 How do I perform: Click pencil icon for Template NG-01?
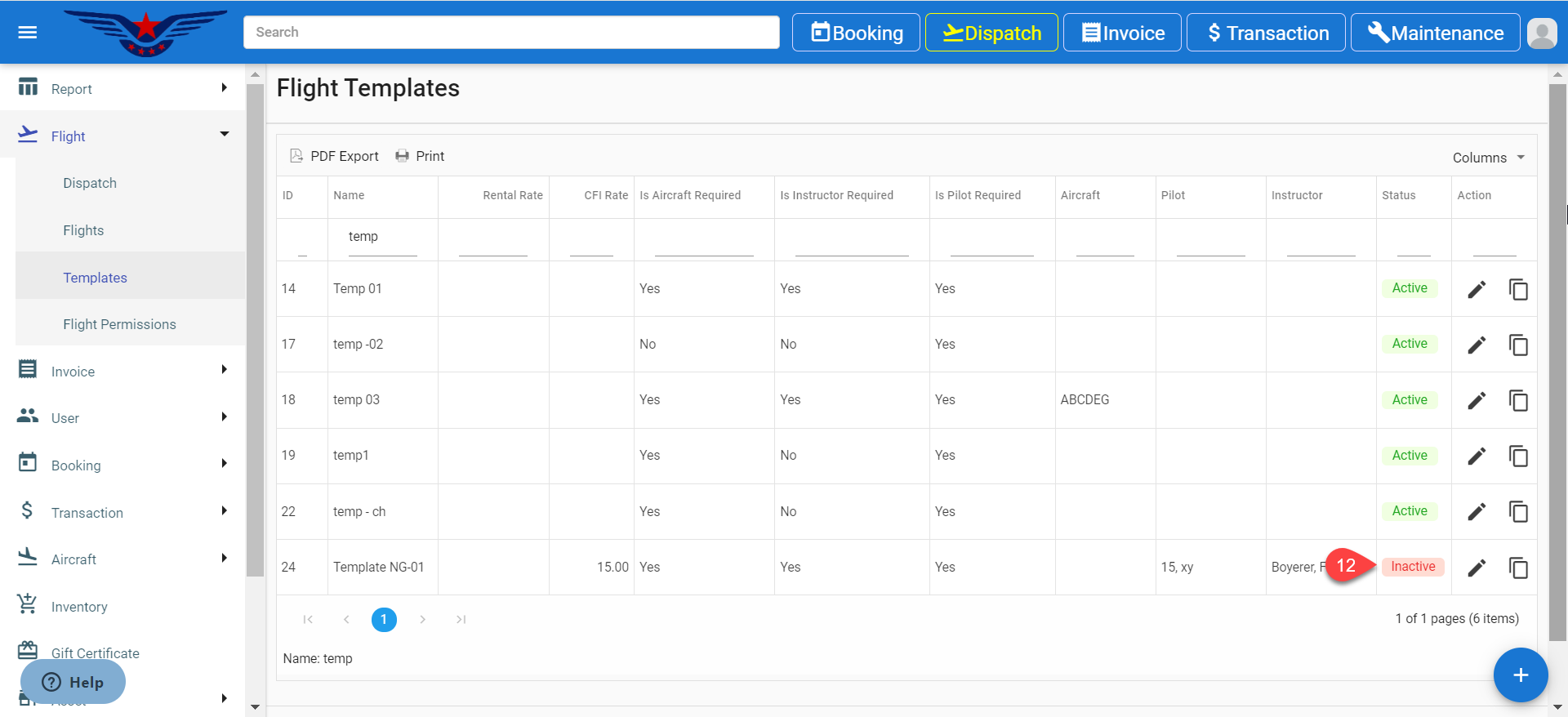pyautogui.click(x=1476, y=568)
